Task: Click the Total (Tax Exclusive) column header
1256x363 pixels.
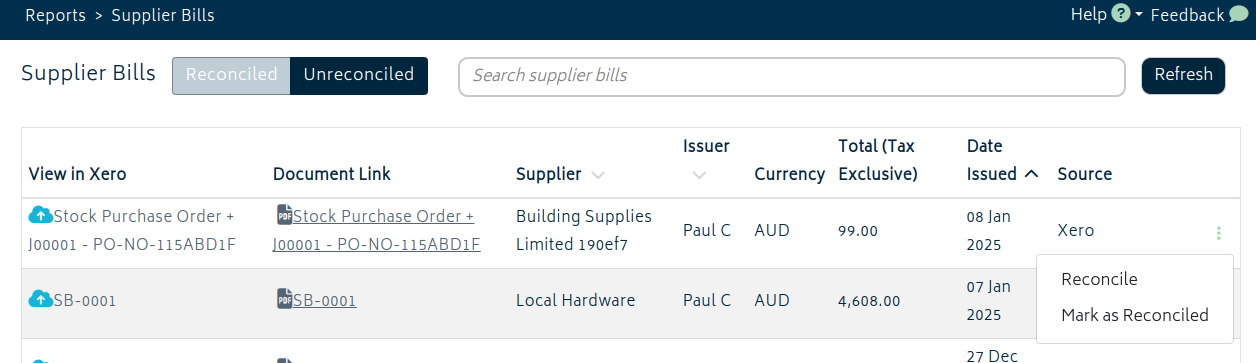Action: click(x=878, y=160)
